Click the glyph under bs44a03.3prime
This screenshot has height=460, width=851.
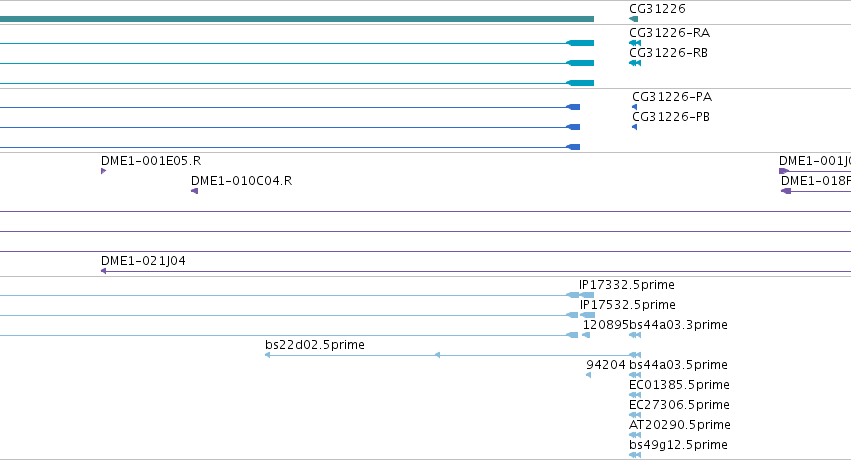(635, 335)
